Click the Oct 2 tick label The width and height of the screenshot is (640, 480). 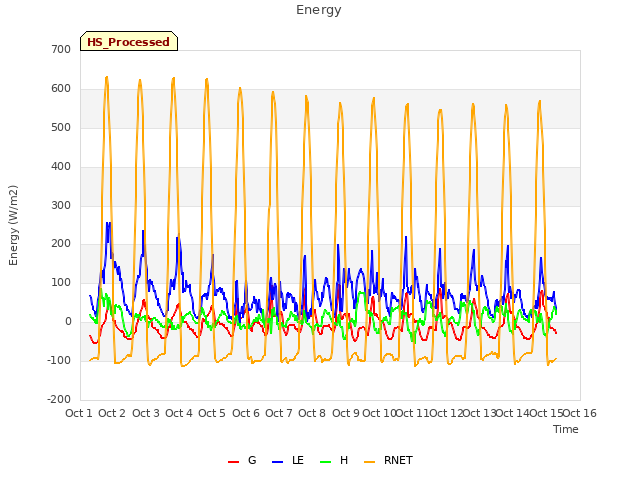point(112,413)
